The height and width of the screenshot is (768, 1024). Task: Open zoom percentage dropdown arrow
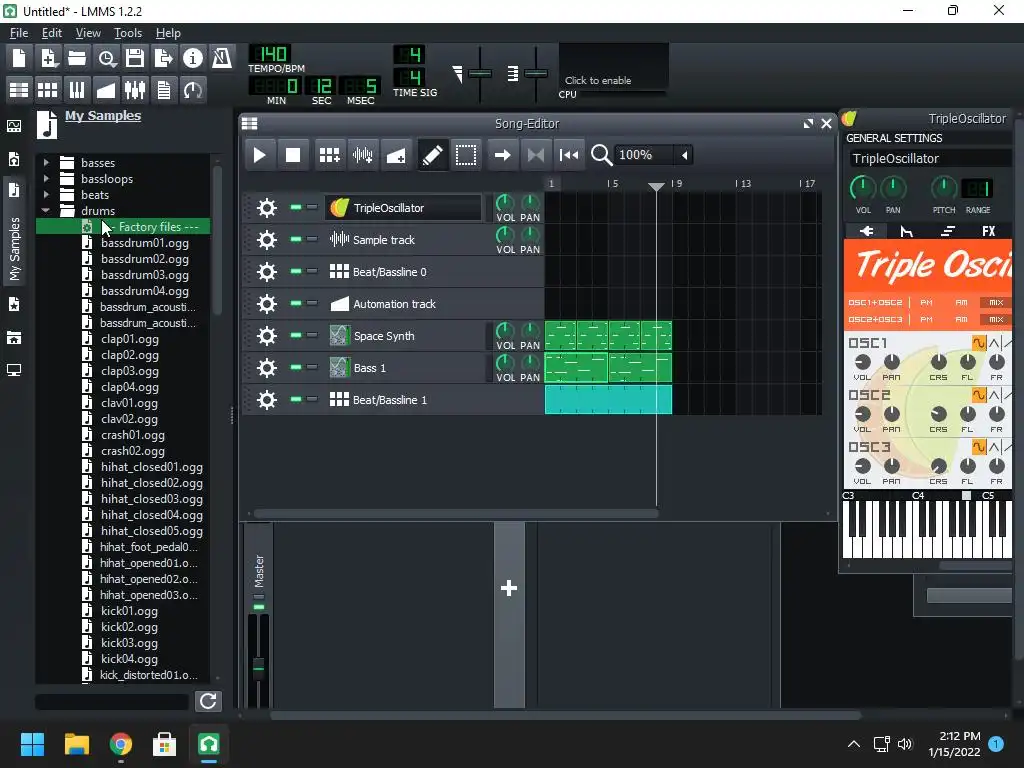pos(684,155)
